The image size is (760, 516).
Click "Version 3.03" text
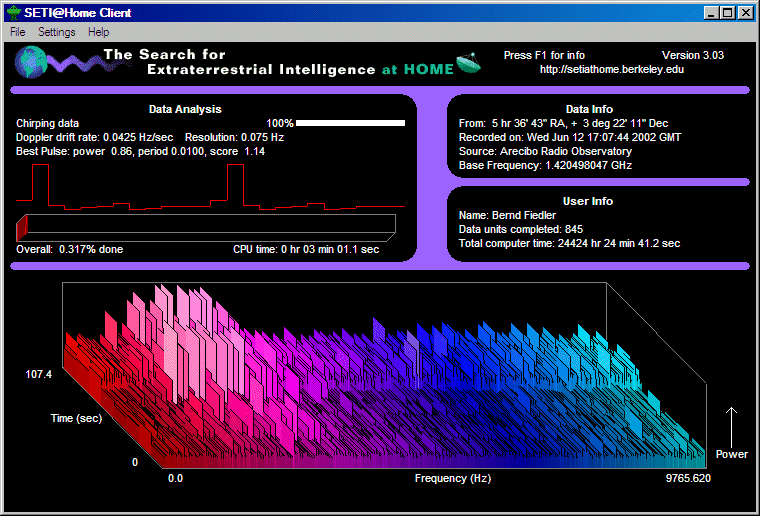[x=693, y=55]
